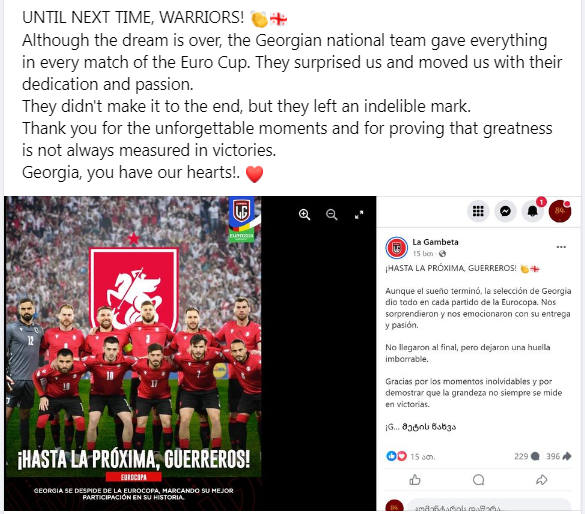Screen dimensions: 585x514
Task: Open notifications bell with badge
Action: point(533,211)
